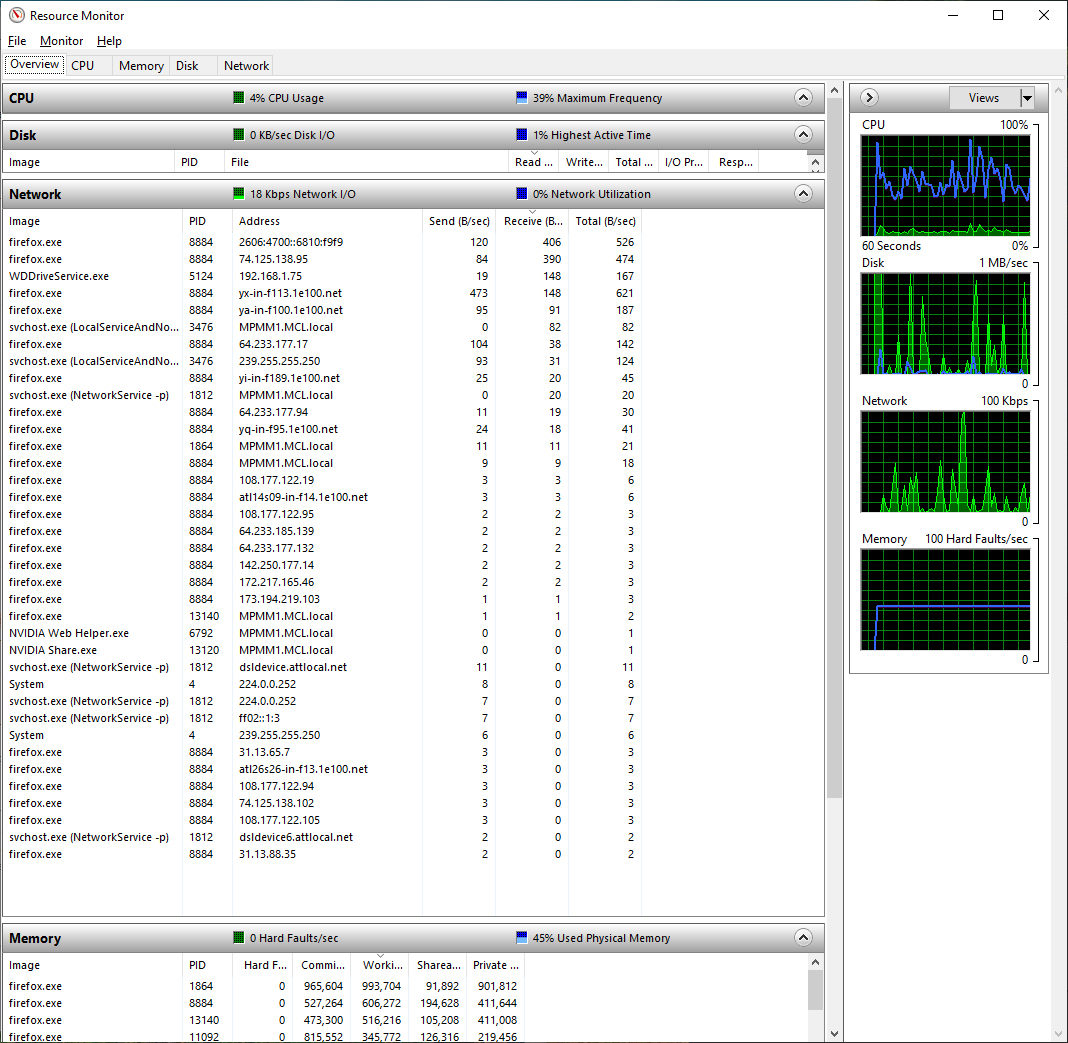The width and height of the screenshot is (1068, 1043).
Task: Click the green Hard Faults/sec indicator
Action: (238, 937)
